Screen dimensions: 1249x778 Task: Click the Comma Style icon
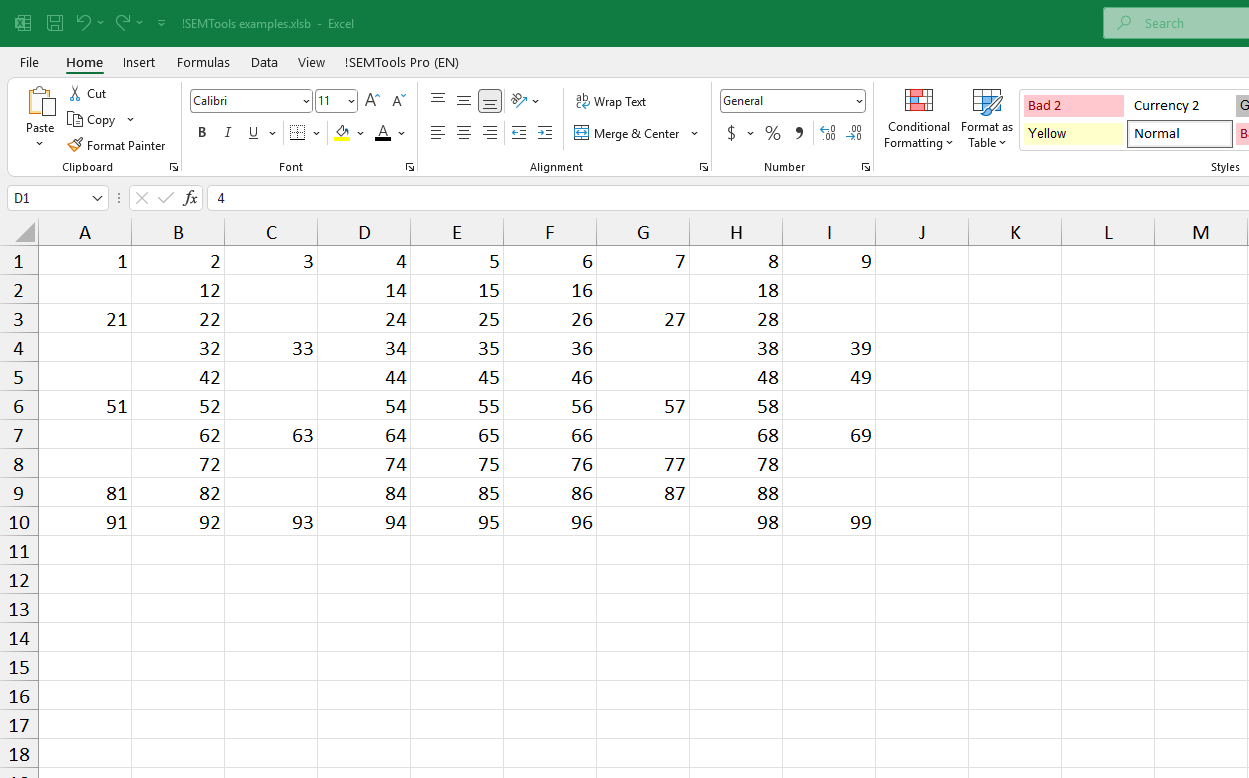coord(798,132)
